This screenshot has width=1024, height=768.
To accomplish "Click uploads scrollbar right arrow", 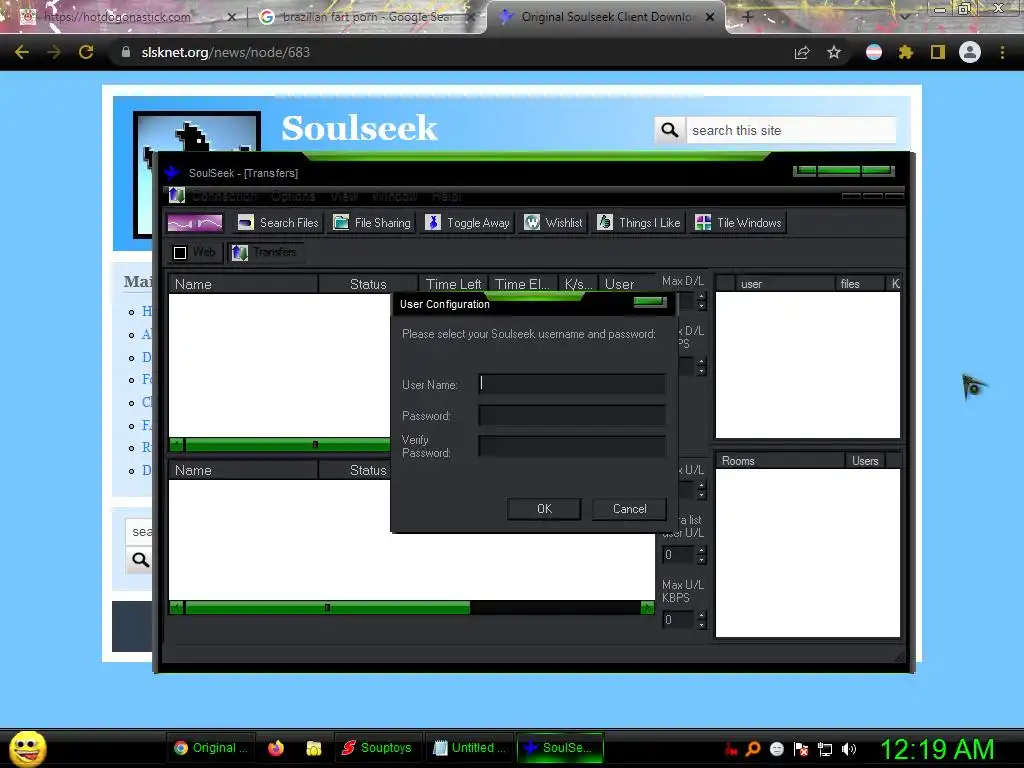I will 647,608.
